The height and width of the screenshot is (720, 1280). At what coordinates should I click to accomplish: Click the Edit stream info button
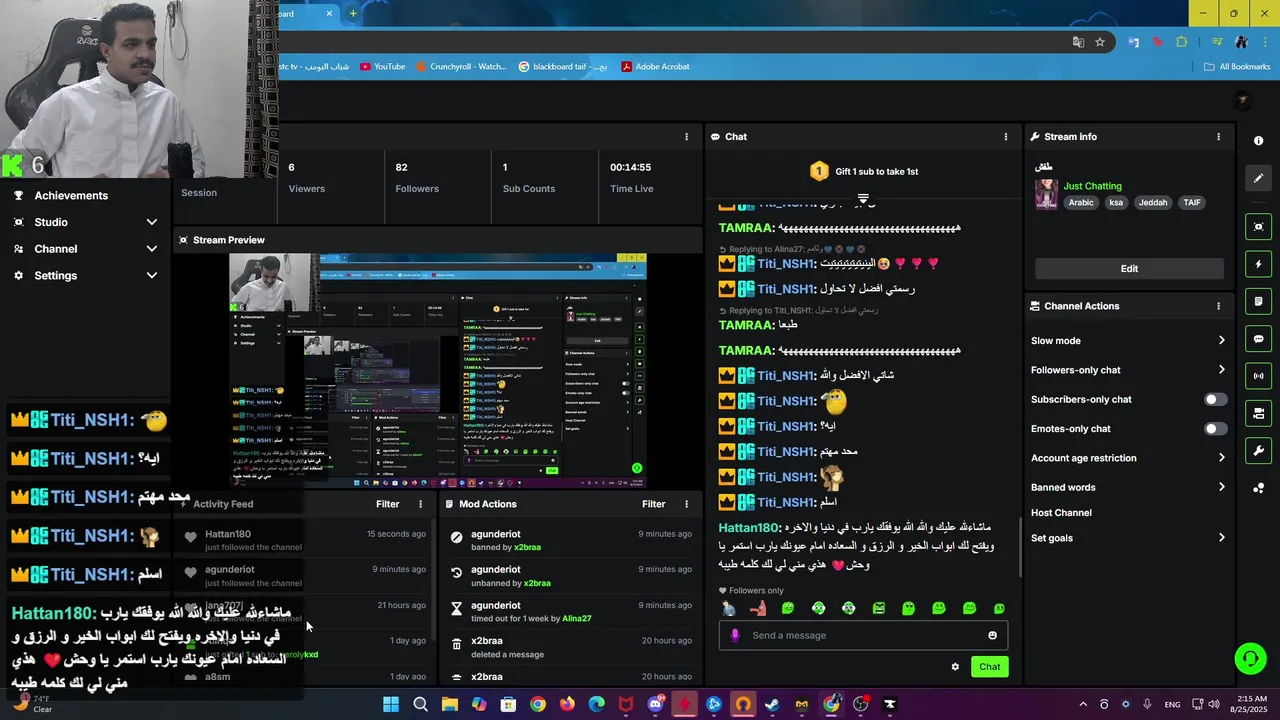click(1129, 269)
